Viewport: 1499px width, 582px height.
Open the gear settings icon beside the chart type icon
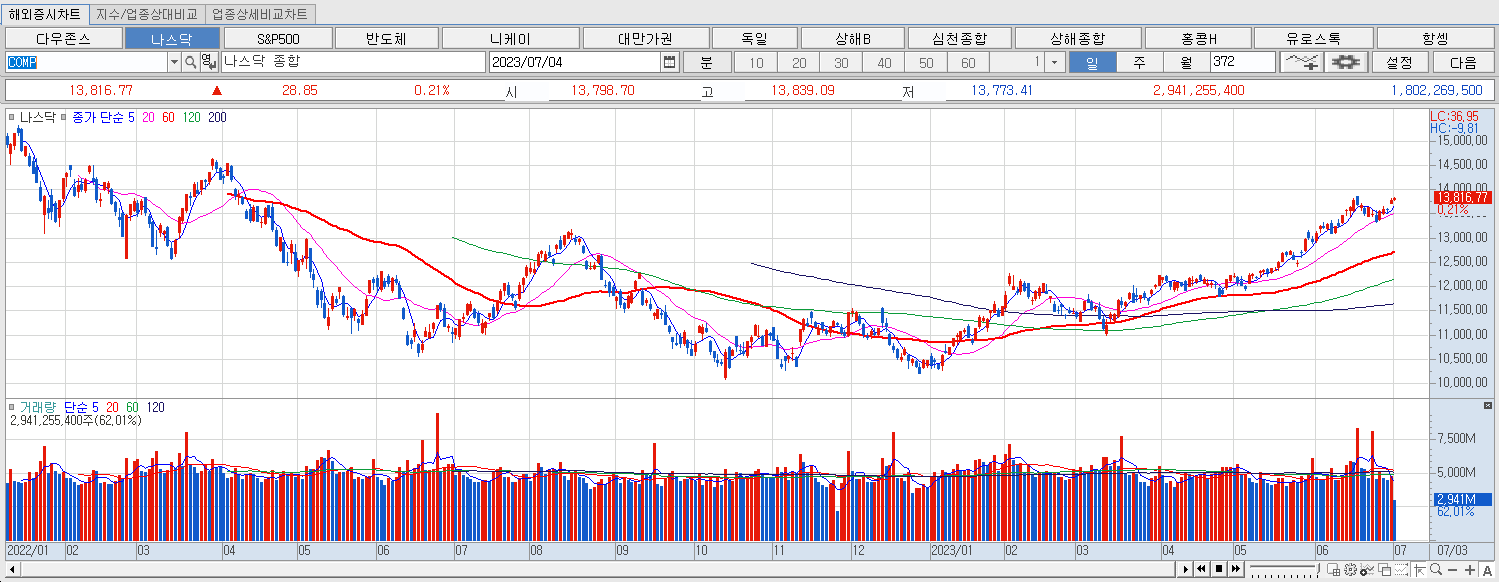pos(1345,62)
